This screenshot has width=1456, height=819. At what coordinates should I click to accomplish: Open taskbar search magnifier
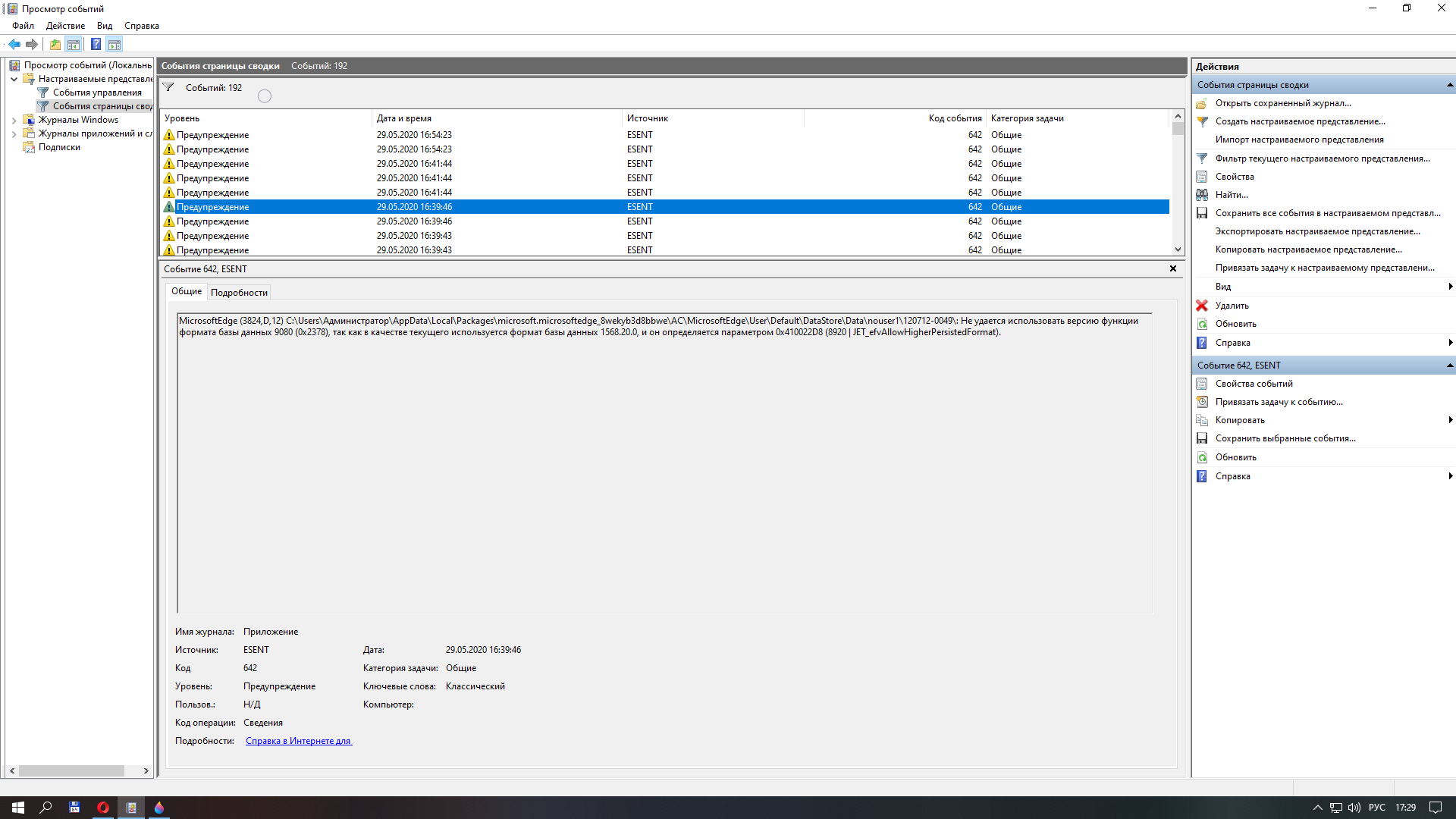pyautogui.click(x=45, y=808)
